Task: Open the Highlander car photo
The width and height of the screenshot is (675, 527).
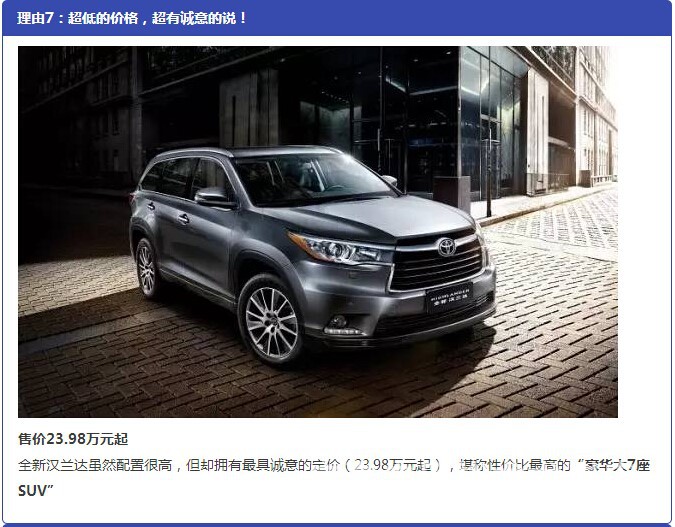Action: [x=318, y=232]
